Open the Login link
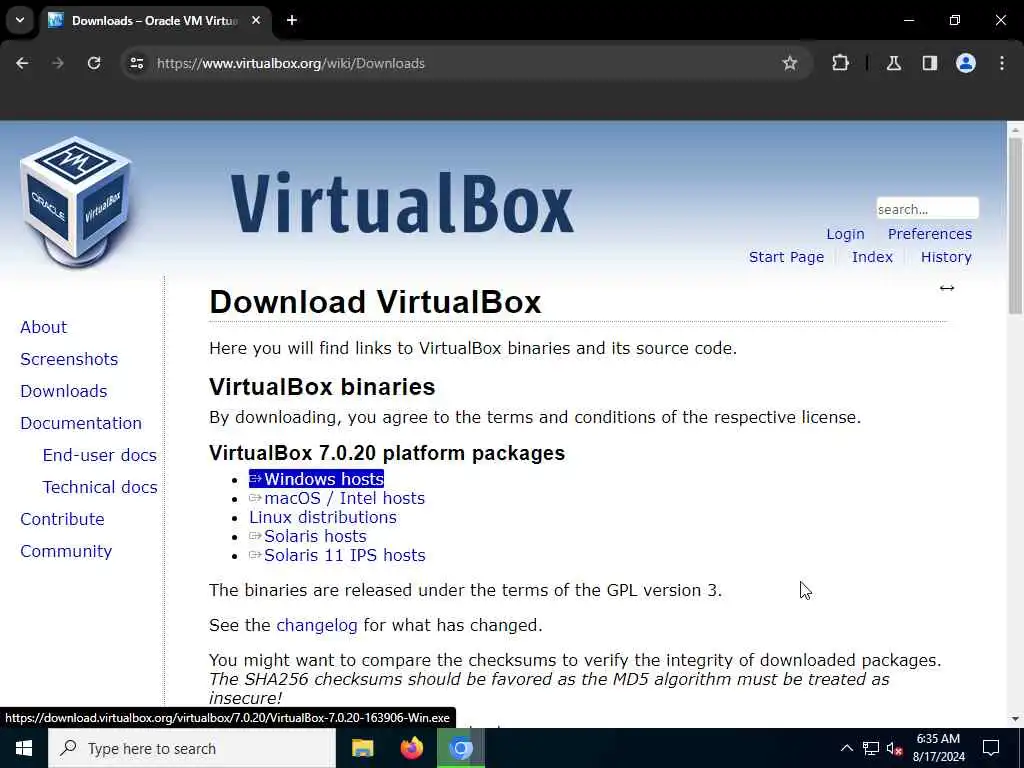The image size is (1024, 768). (x=845, y=234)
